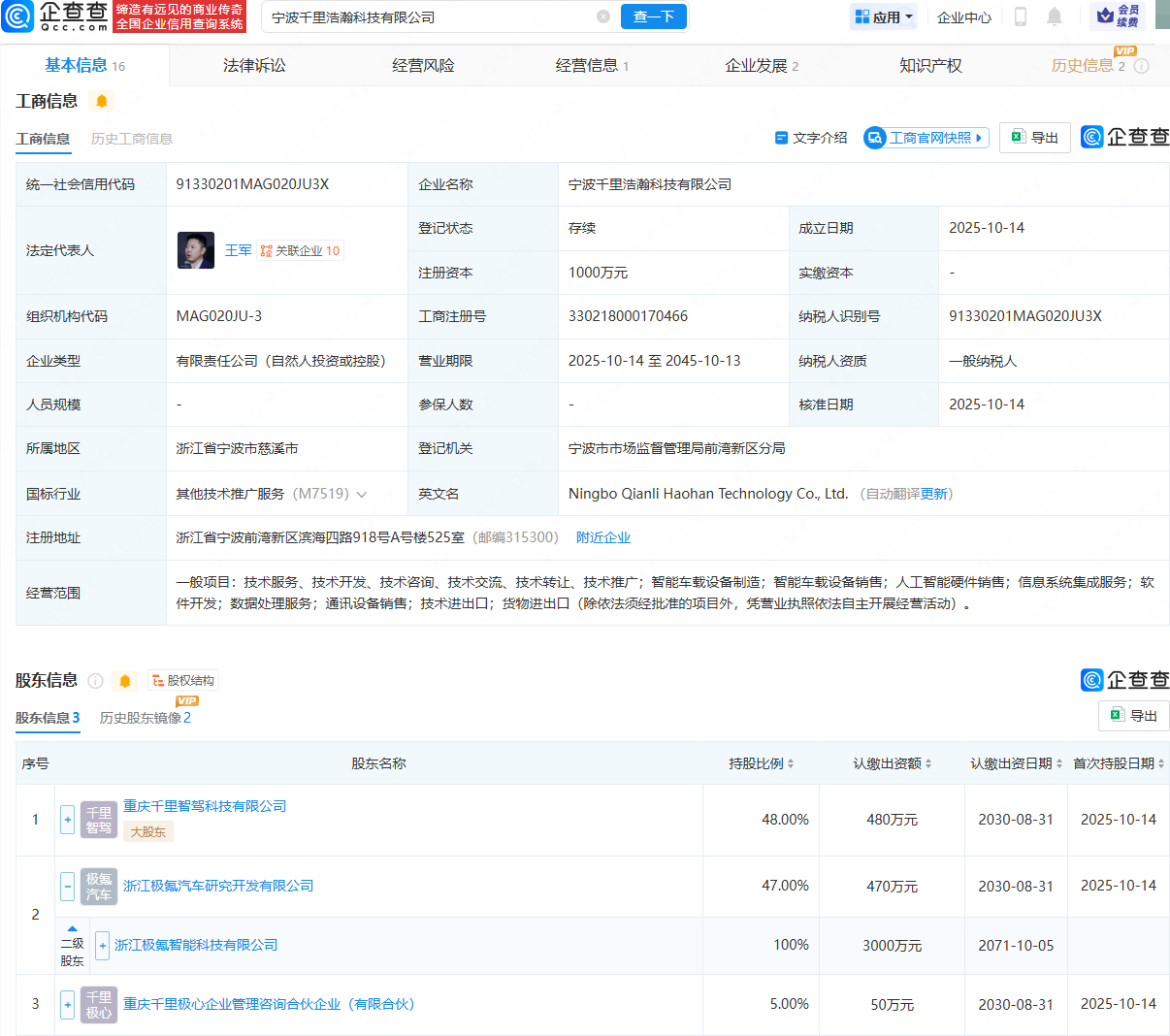The height and width of the screenshot is (1036, 1170).
Task: Click the bell icon beside 工商信息 heading
Action: 102,101
